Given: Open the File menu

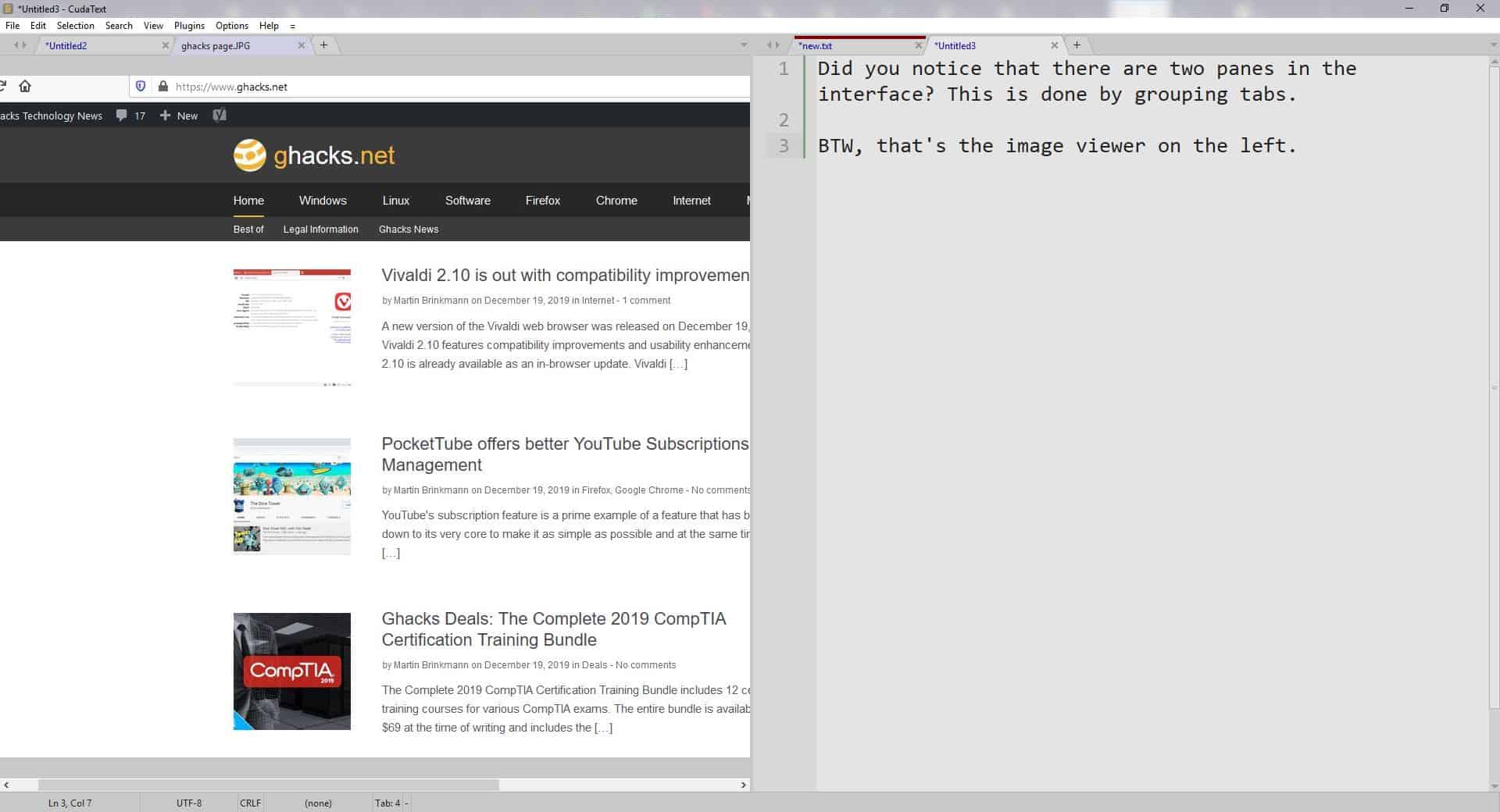Looking at the screenshot, I should point(12,26).
